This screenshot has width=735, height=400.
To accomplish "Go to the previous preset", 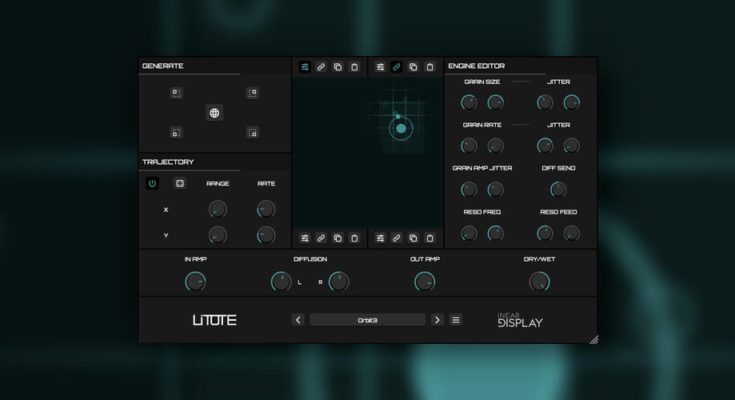I will point(298,320).
